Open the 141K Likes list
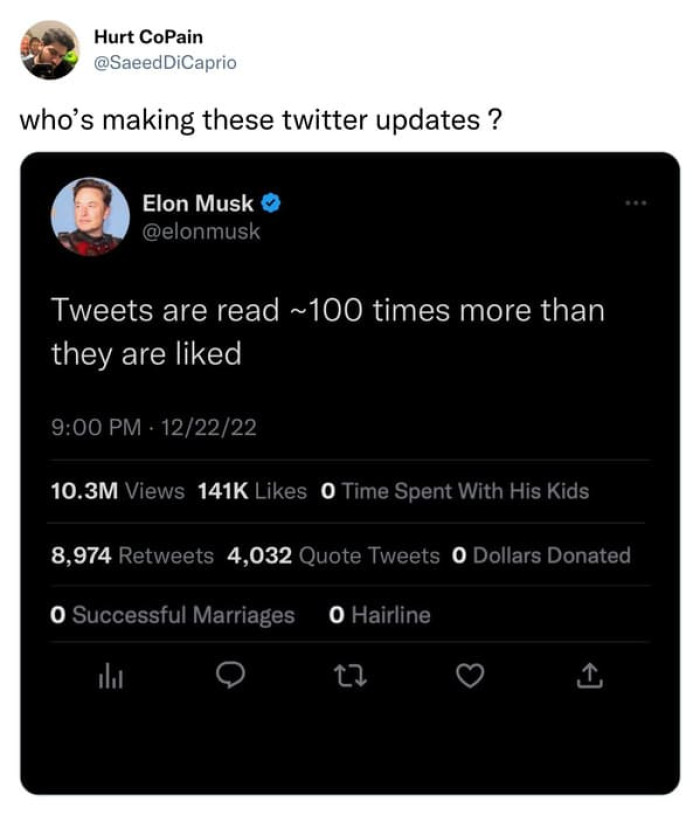700x815 pixels. pyautogui.click(x=253, y=491)
